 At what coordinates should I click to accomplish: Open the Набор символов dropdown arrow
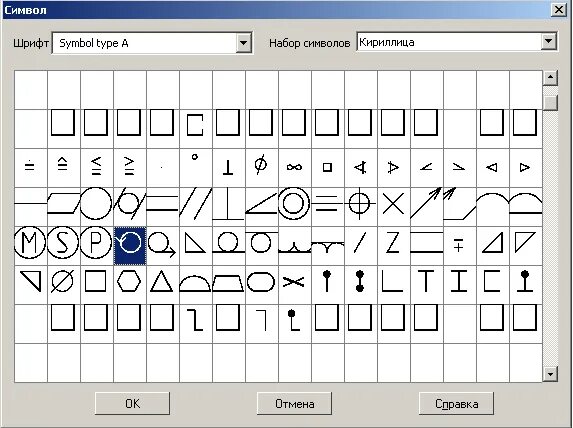click(x=548, y=42)
